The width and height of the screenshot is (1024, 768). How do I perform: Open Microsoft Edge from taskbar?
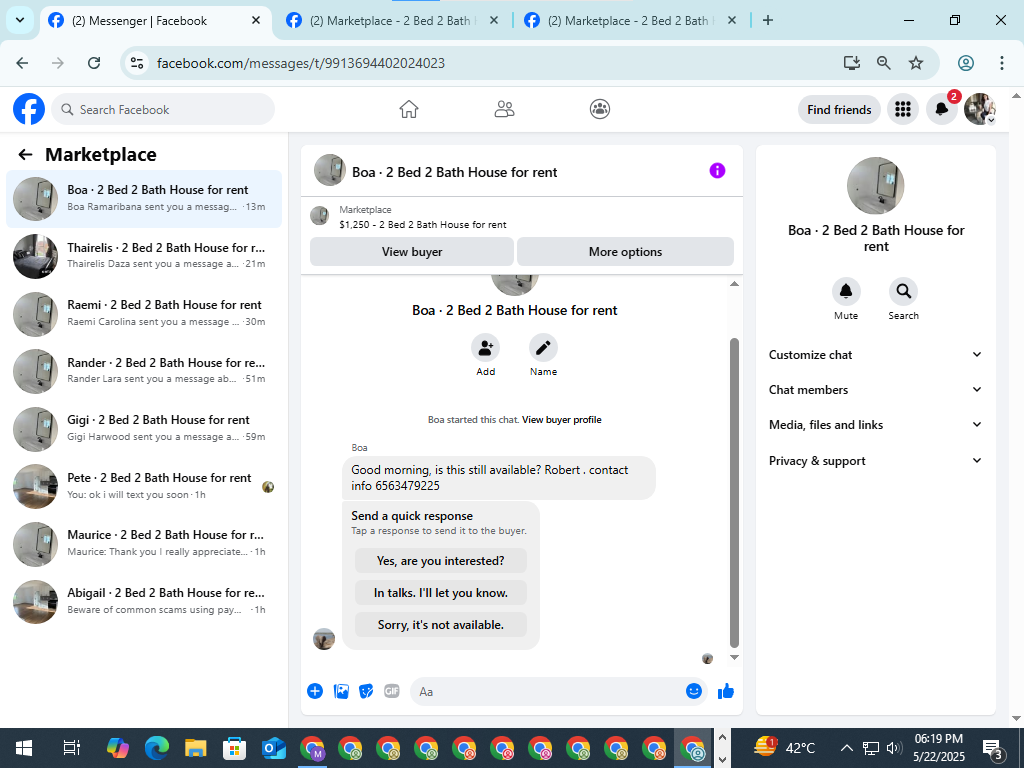pyautogui.click(x=157, y=748)
